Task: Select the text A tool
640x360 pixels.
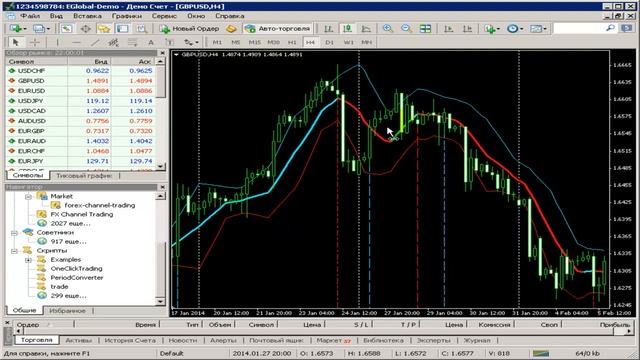Action: [x=151, y=42]
